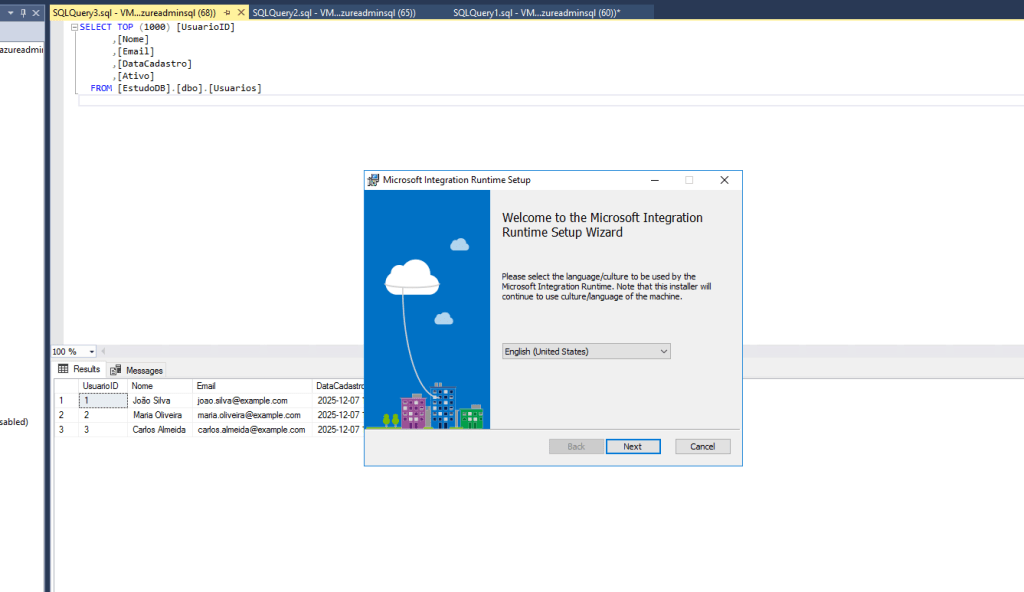
Task: Cancel the Integration Runtime setup
Action: pyautogui.click(x=702, y=446)
